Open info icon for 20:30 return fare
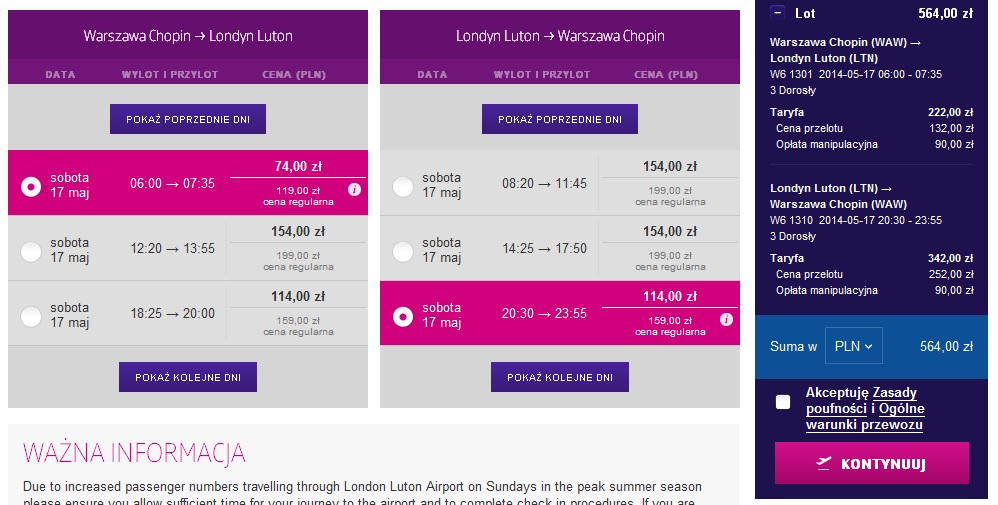 (726, 320)
